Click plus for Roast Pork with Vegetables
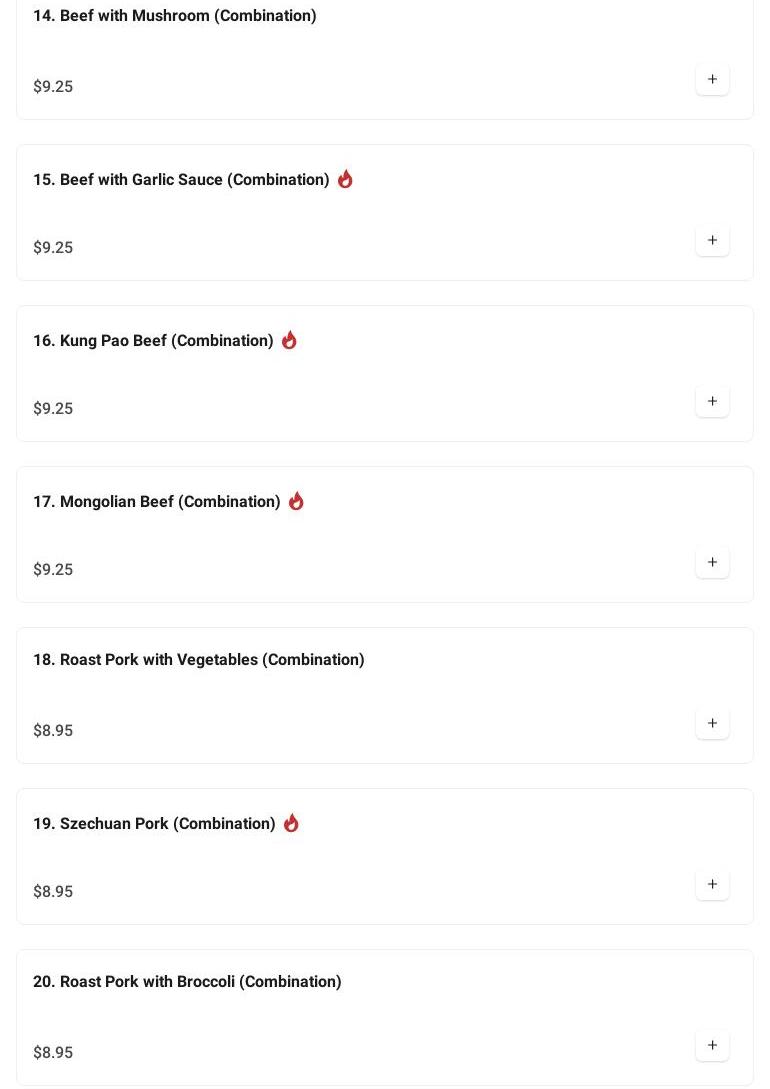 pos(712,724)
